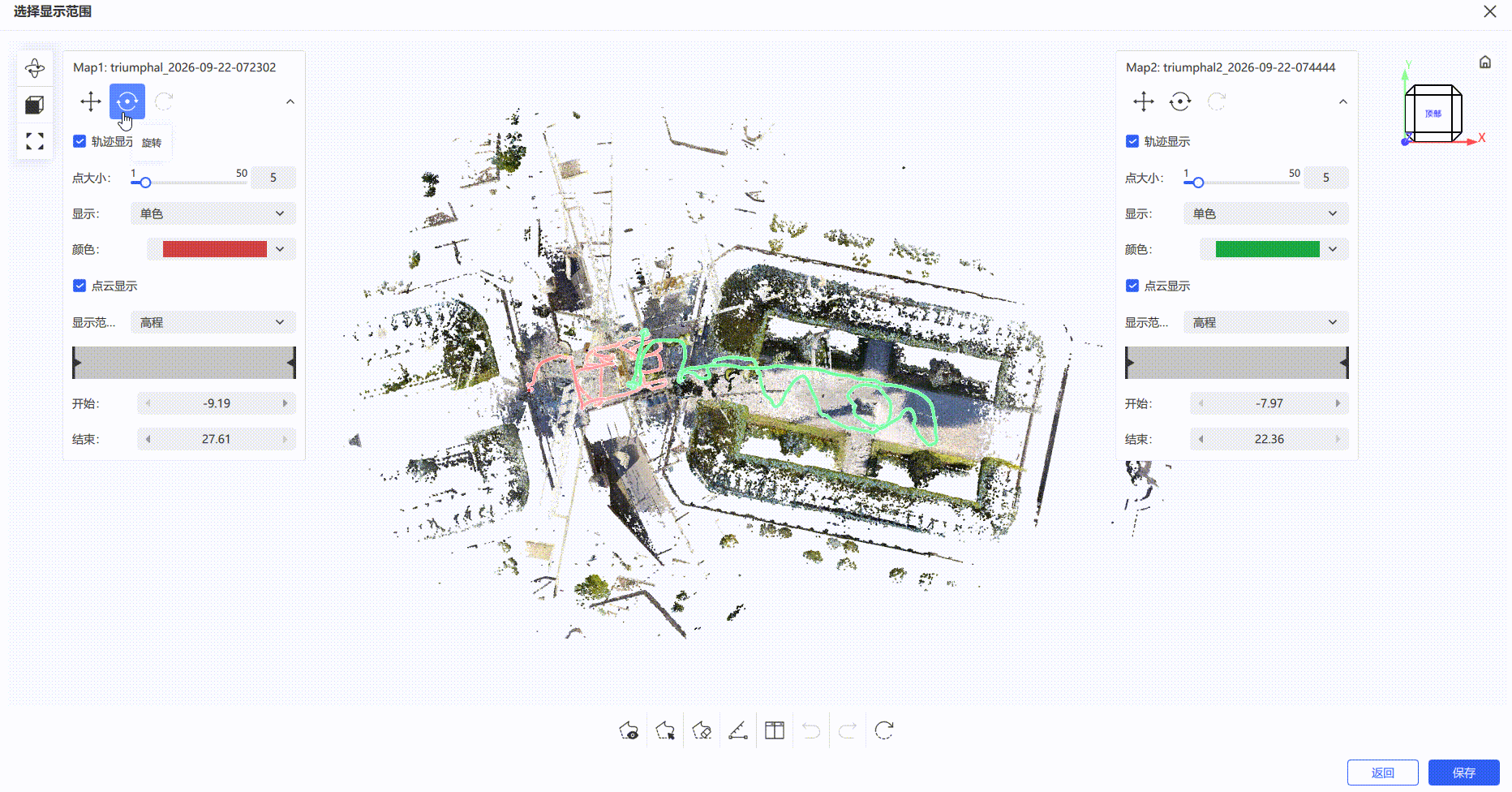Open Map2 green color swatch picker
This screenshot has width=1512, height=792.
[1274, 249]
